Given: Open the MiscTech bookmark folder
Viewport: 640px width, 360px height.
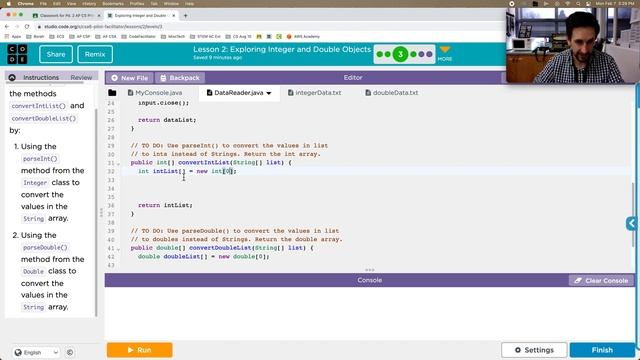Looking at the screenshot, I should tap(173, 36).
